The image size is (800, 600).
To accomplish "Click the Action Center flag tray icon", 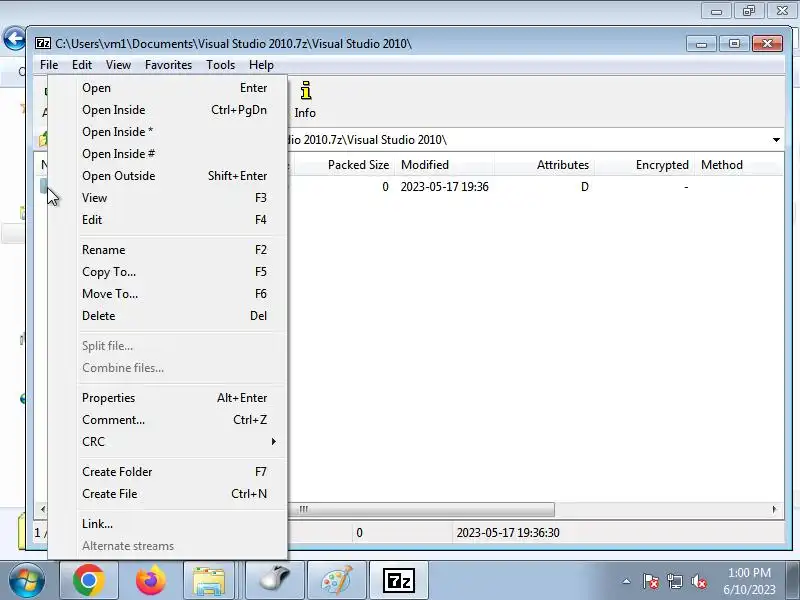I will pos(651,581).
